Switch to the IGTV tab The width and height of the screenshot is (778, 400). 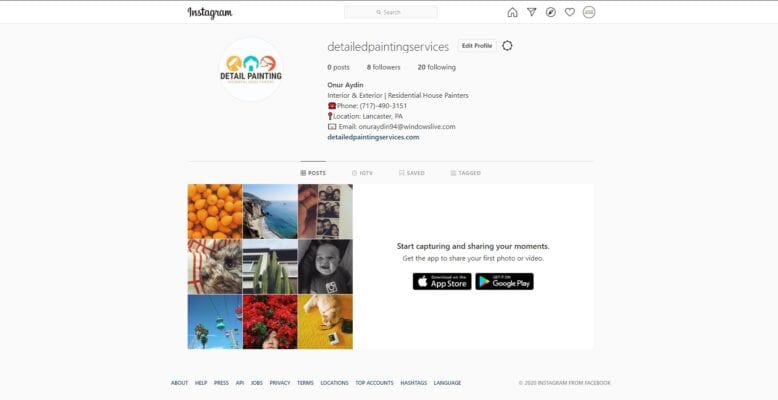pyautogui.click(x=362, y=173)
